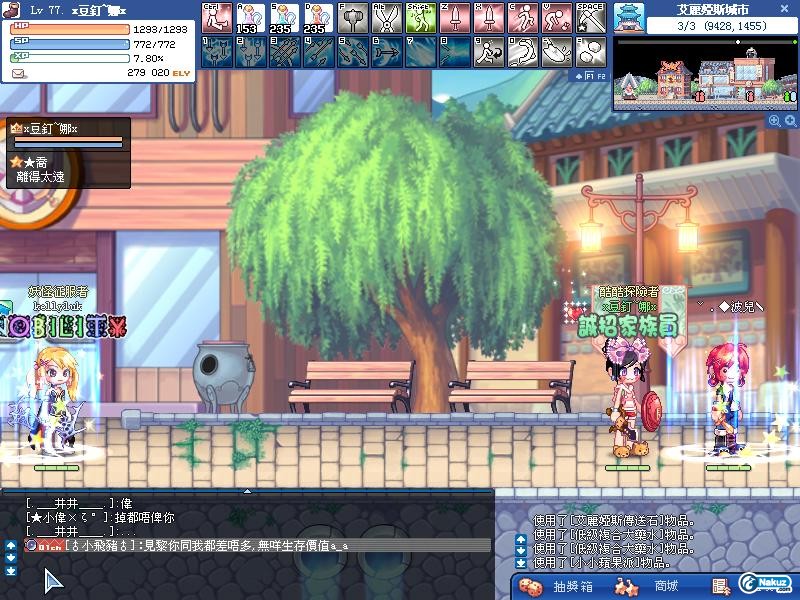Activate the Ctrl sit skill slot

coord(217,18)
